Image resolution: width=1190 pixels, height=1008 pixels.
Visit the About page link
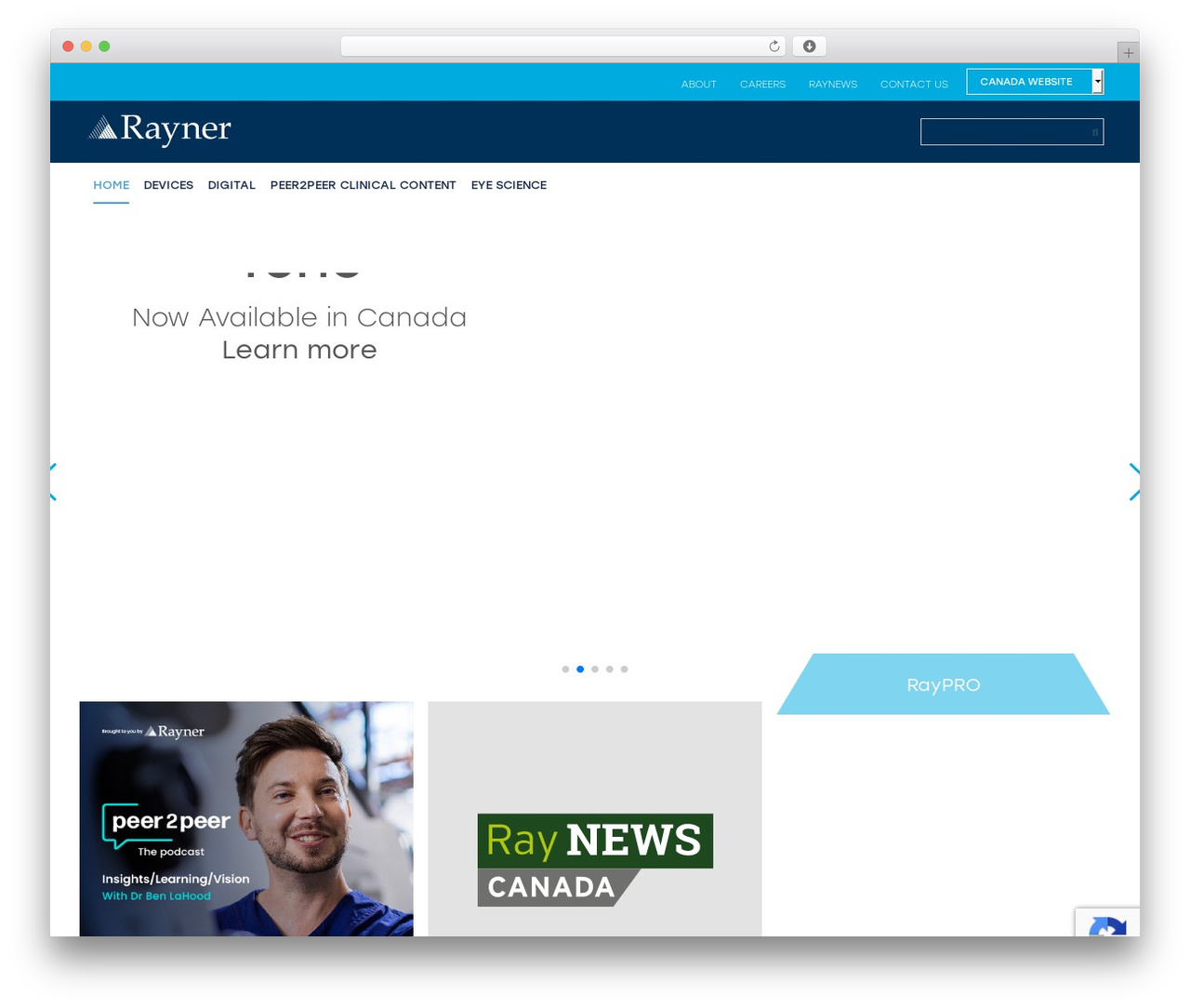[x=699, y=84]
